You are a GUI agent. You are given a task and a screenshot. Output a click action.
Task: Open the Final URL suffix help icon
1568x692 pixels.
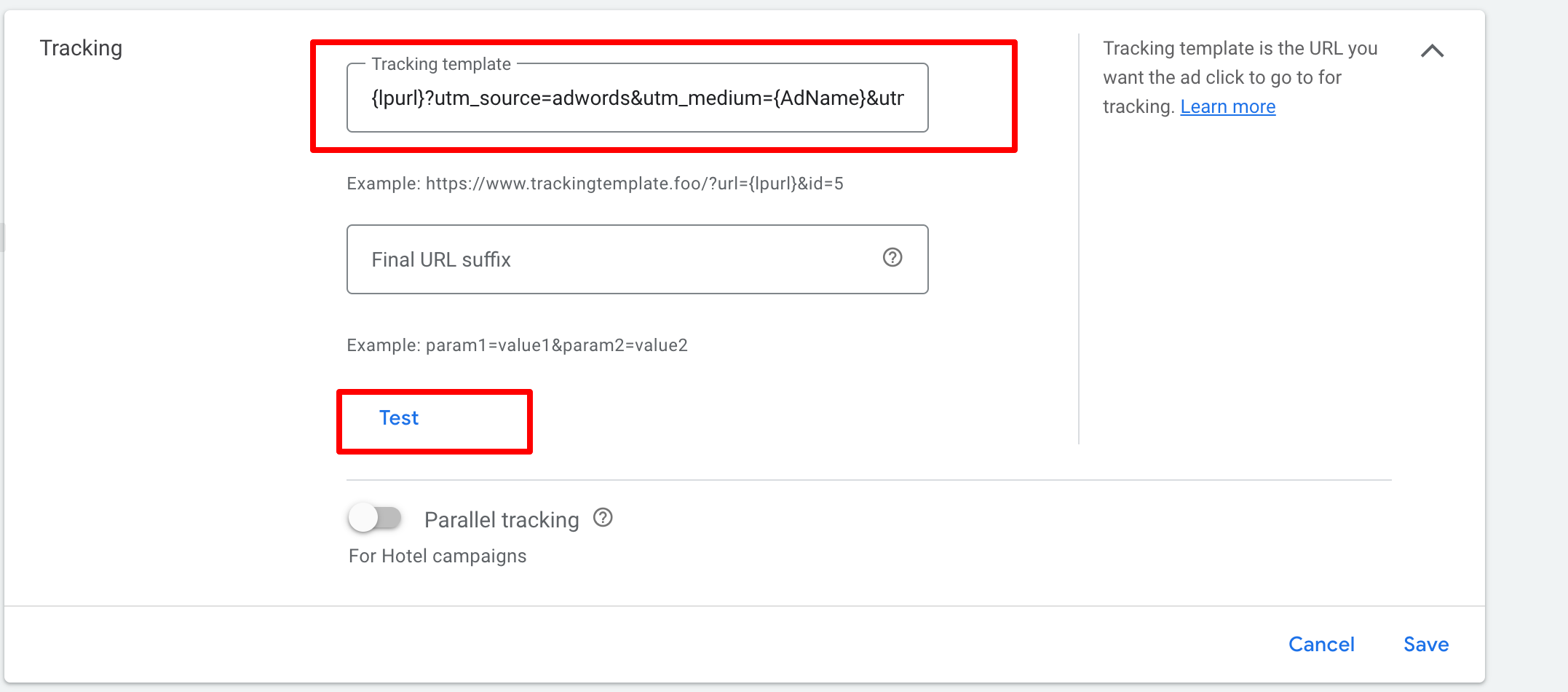pyautogui.click(x=892, y=257)
